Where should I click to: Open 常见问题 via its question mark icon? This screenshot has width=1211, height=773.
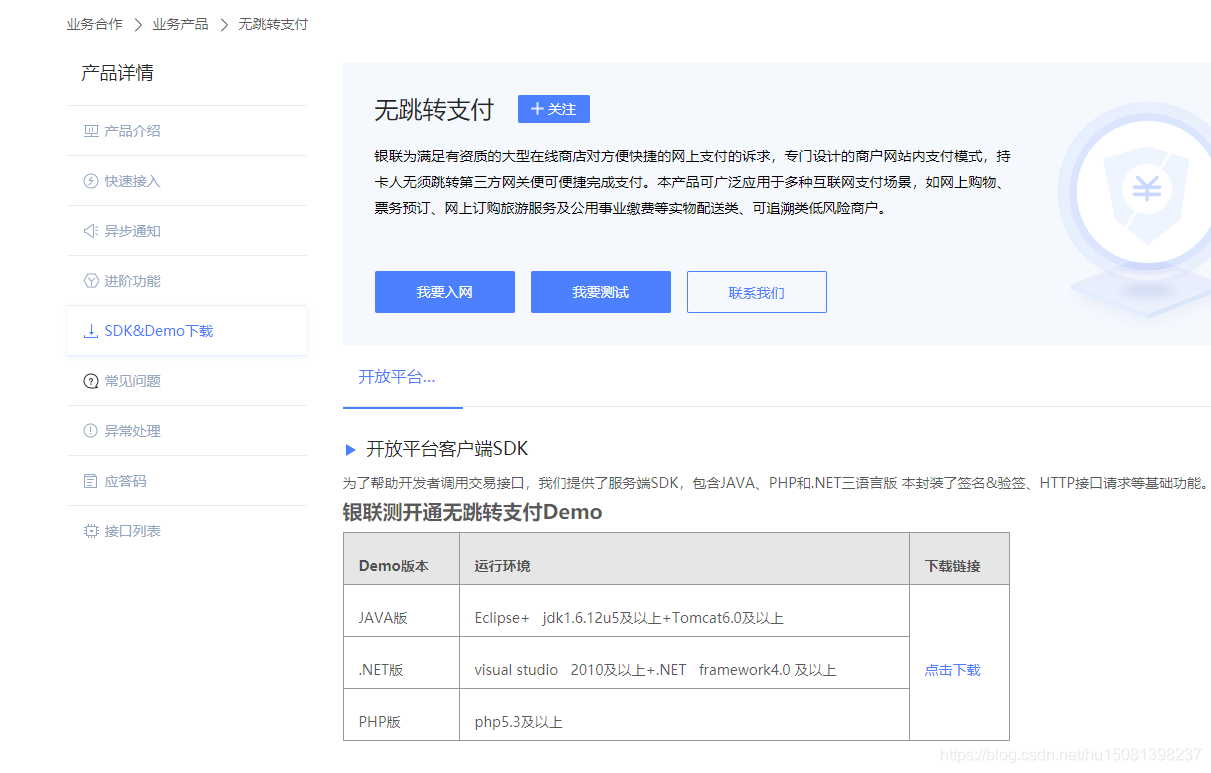tap(90, 380)
